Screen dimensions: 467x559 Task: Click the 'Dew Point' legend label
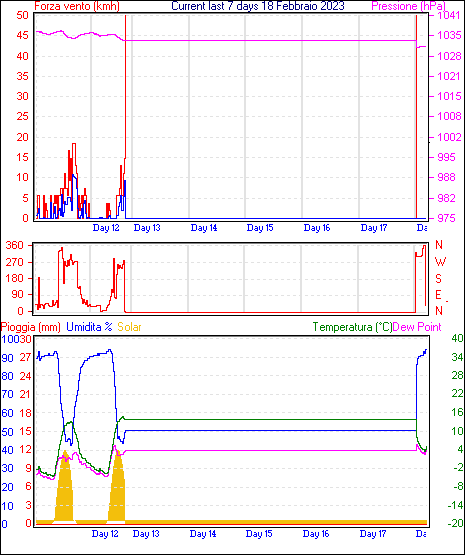(417, 327)
